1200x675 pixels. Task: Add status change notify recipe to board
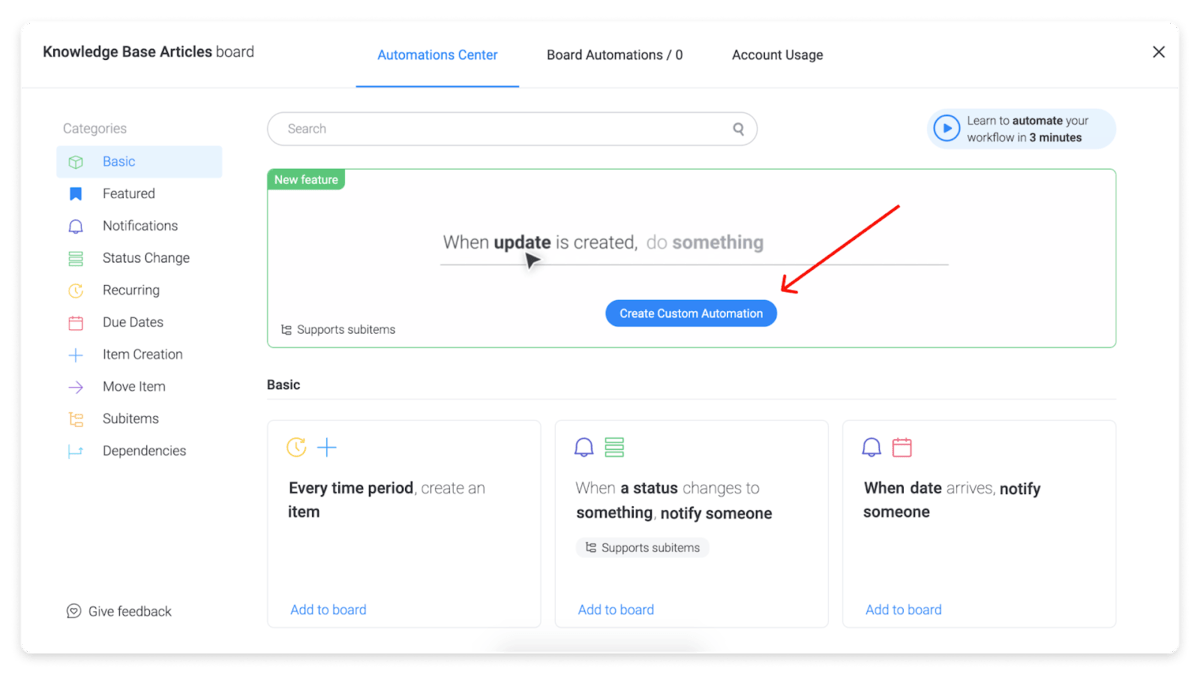[616, 610]
